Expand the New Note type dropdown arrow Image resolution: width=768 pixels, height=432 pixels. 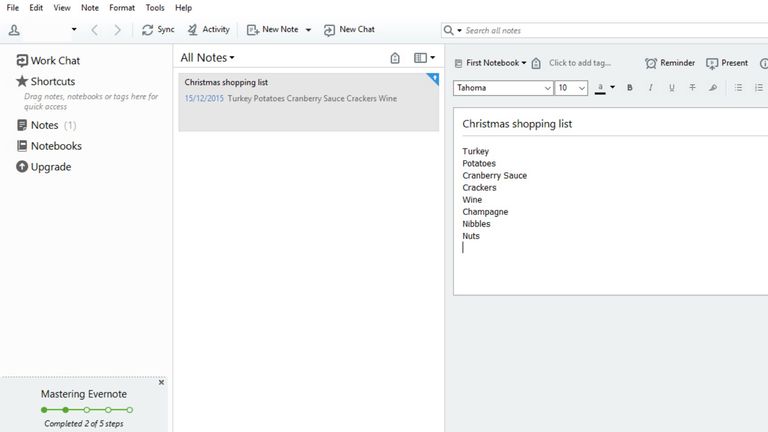tap(308, 30)
